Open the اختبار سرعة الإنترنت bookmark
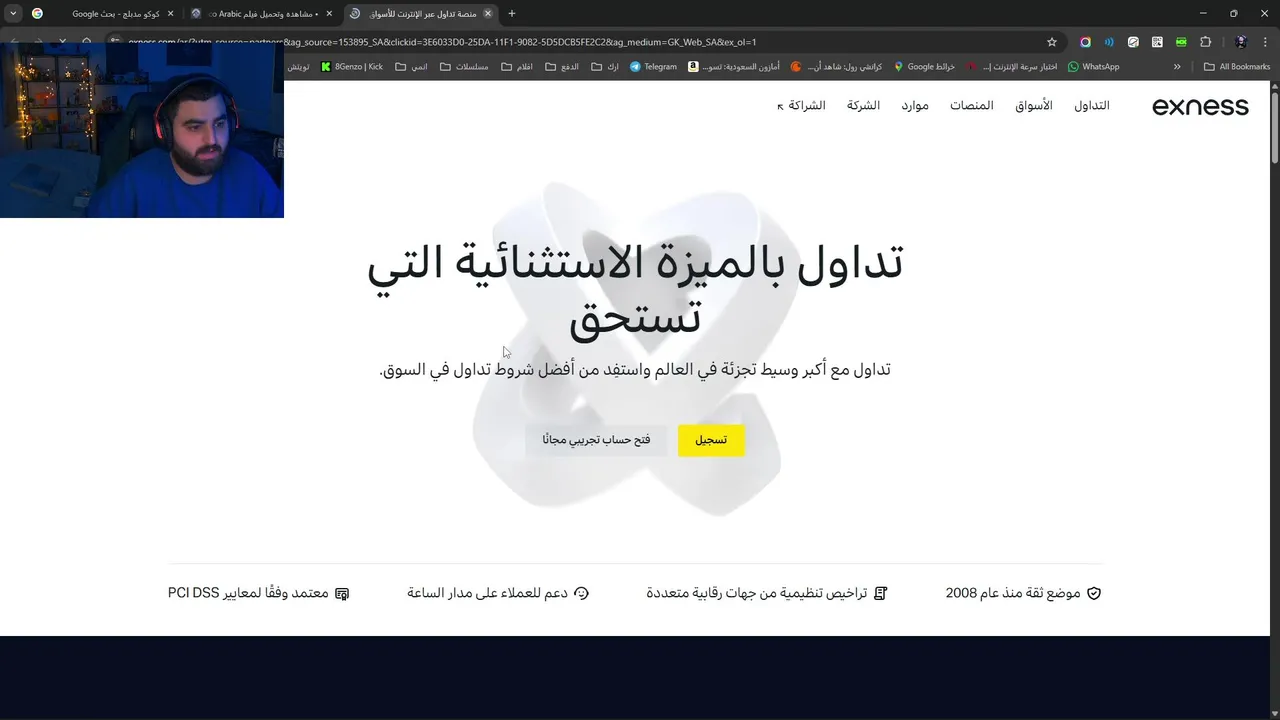This screenshot has width=1280, height=720. click(x=1011, y=67)
